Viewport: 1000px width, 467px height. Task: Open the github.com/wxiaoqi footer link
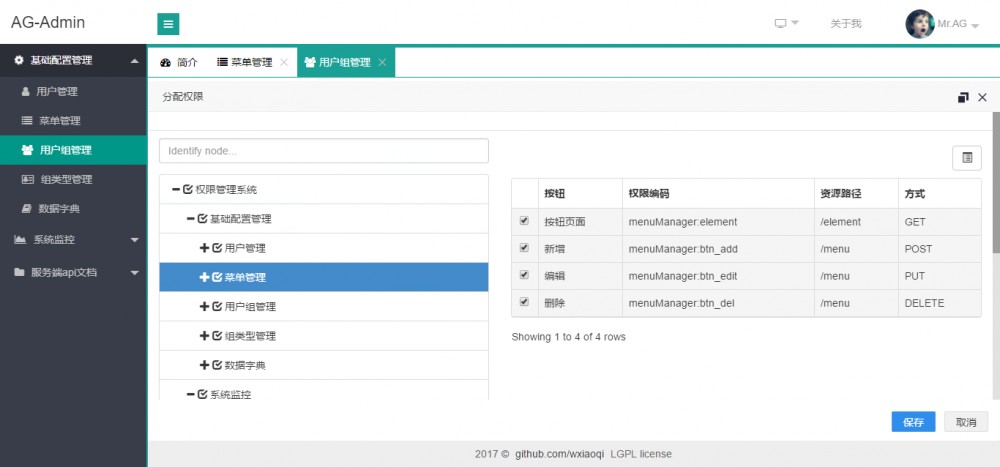click(x=559, y=454)
